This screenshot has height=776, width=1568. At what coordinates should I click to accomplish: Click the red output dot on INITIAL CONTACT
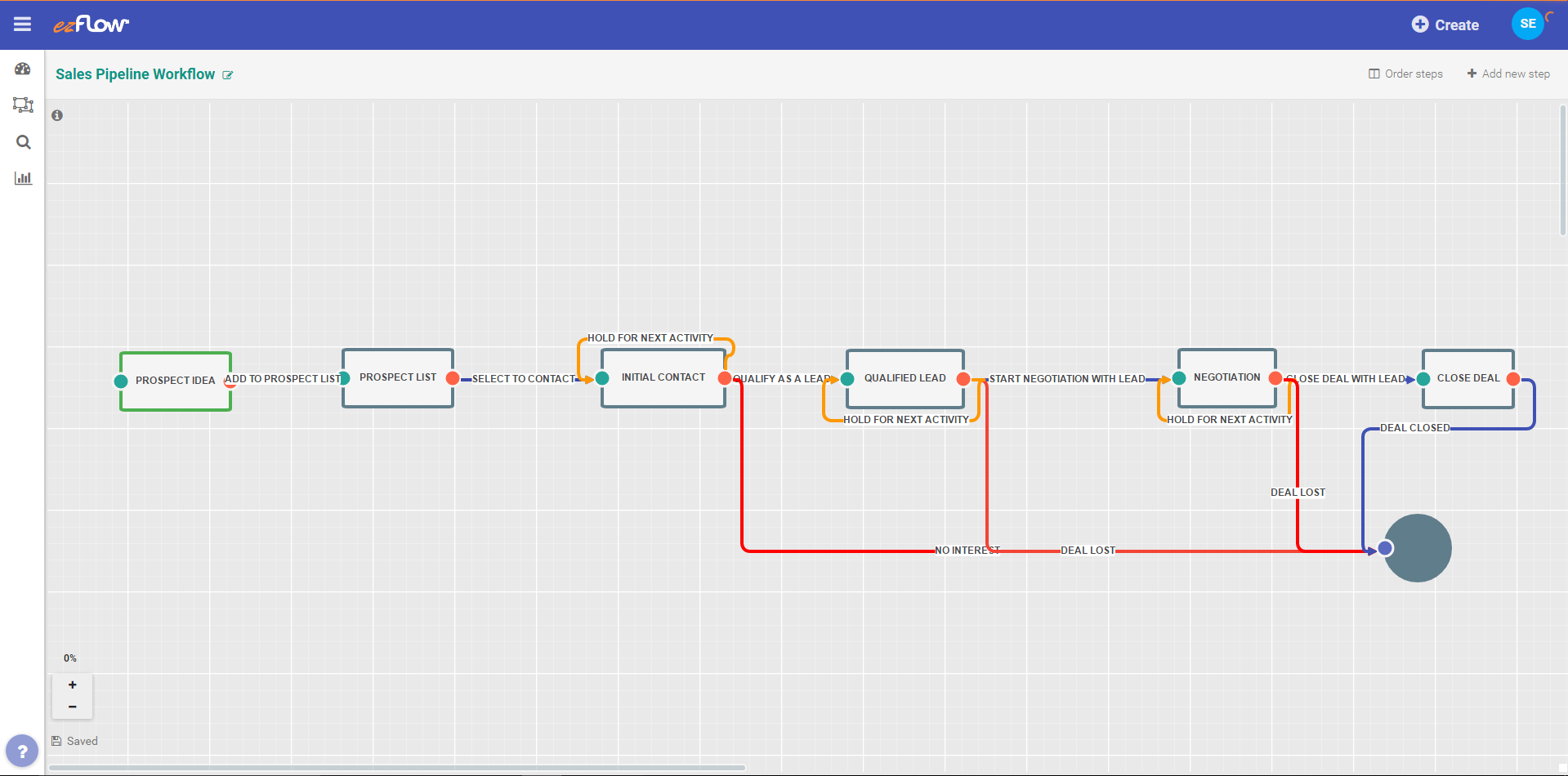point(725,377)
